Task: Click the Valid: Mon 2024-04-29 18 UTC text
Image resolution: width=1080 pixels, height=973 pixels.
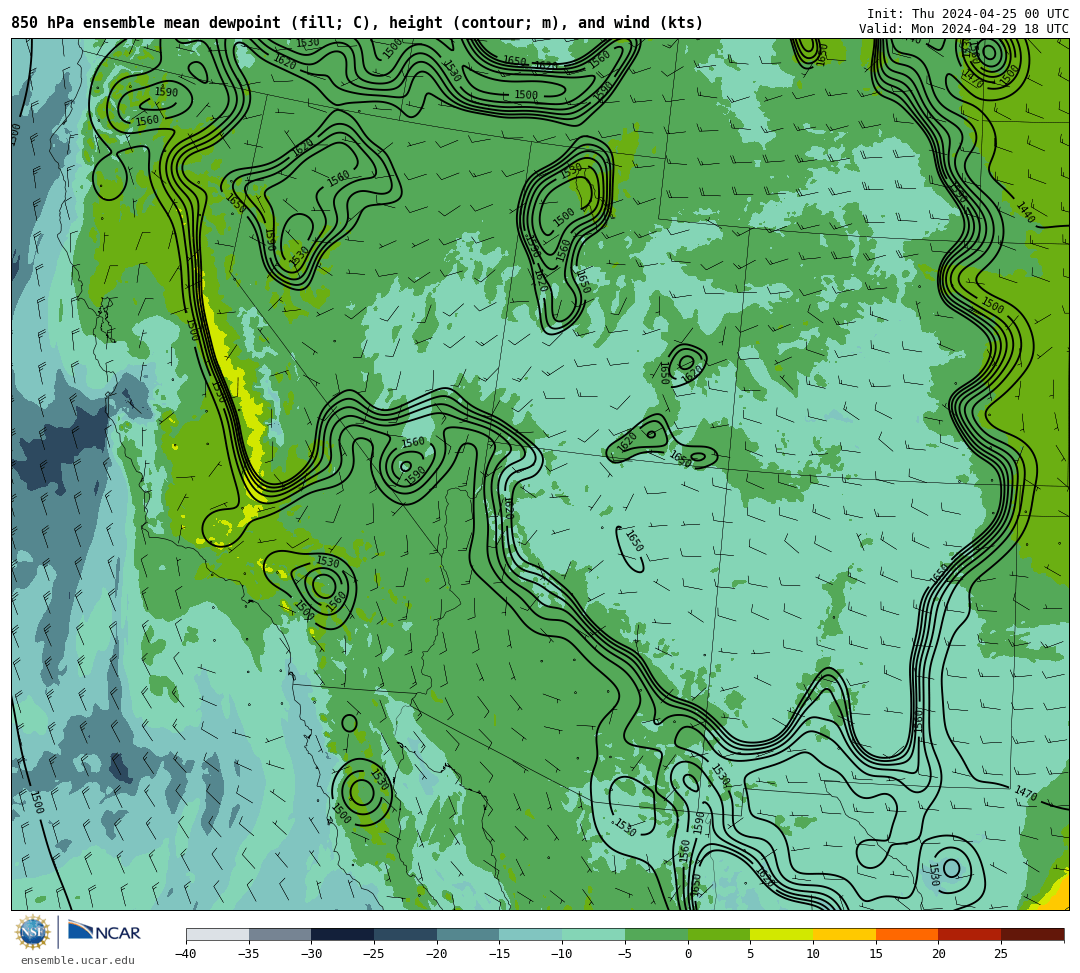Action: click(x=964, y=29)
